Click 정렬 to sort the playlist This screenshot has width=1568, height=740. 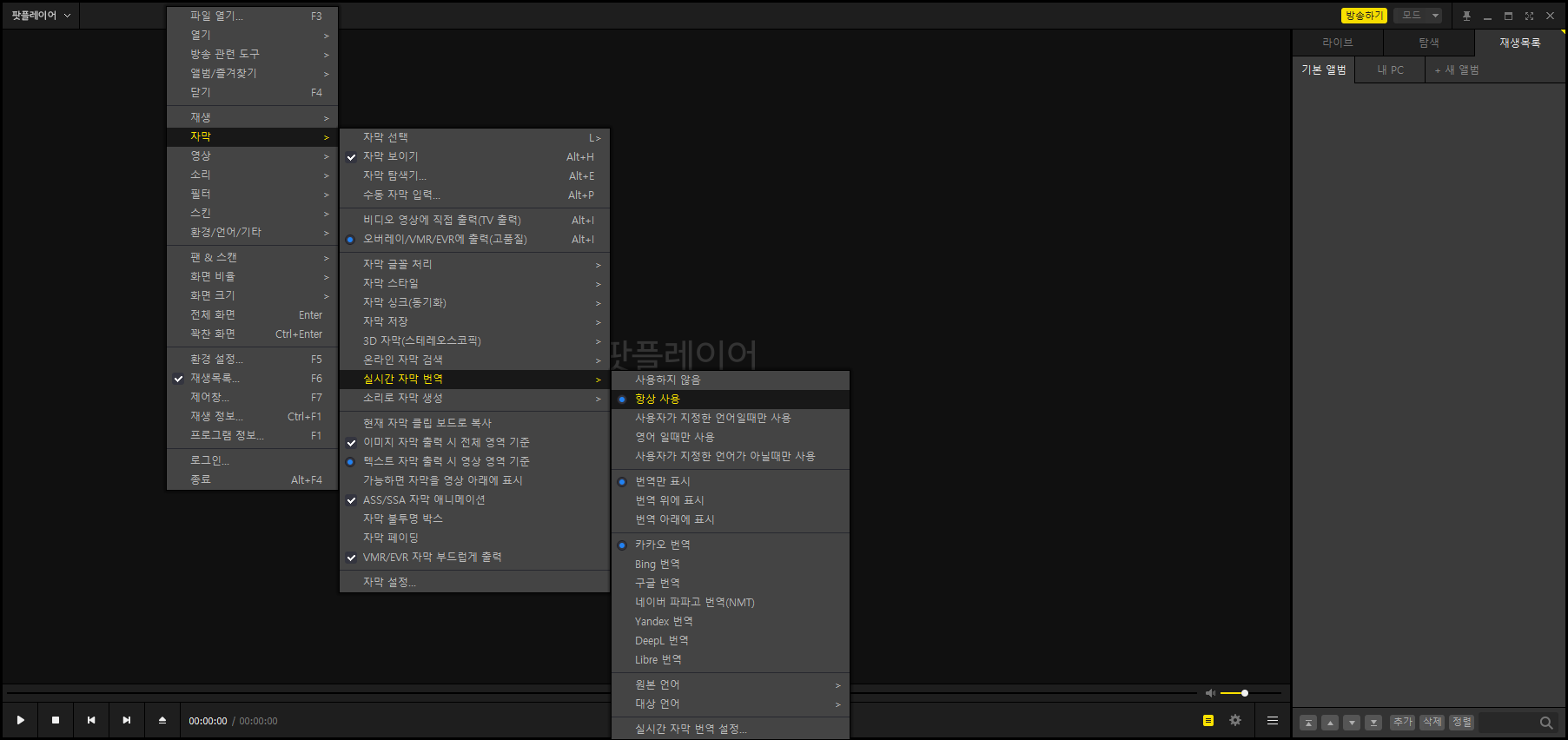[x=1462, y=723]
